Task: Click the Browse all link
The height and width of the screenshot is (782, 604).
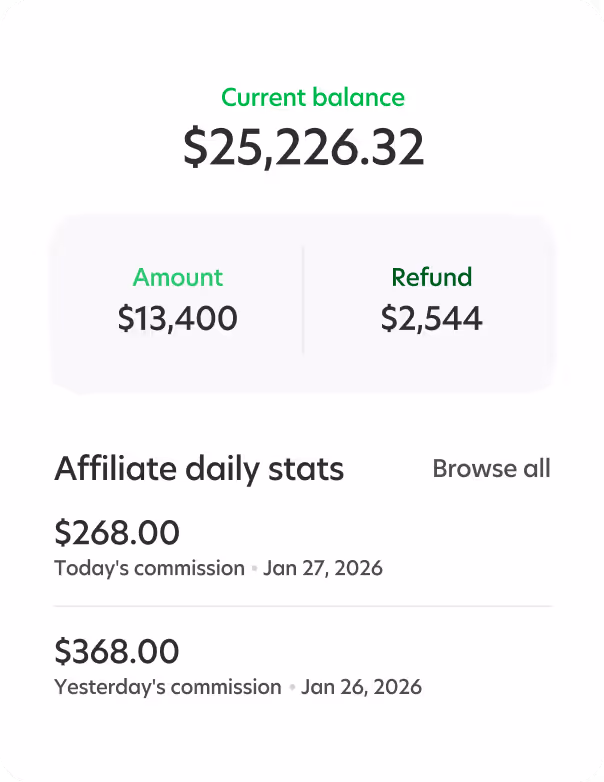Action: pyautogui.click(x=491, y=468)
